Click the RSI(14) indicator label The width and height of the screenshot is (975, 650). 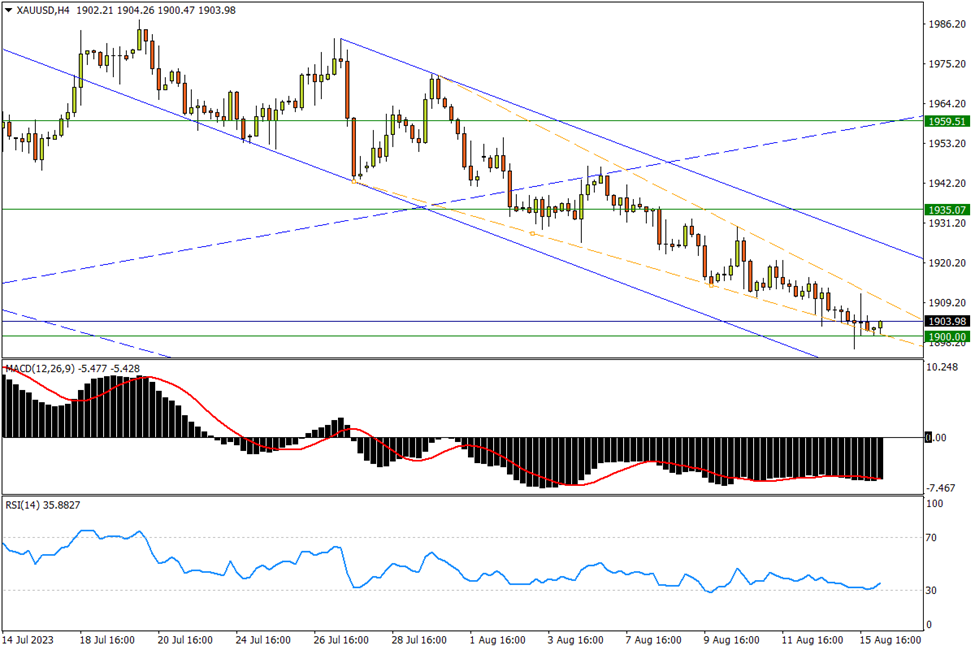pos(22,506)
